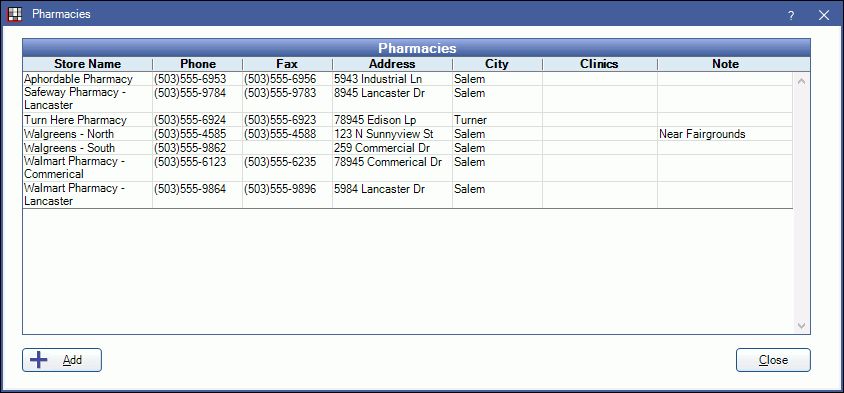Click address 259 Commercial Dr
This screenshot has width=844, height=393.
click(x=381, y=148)
